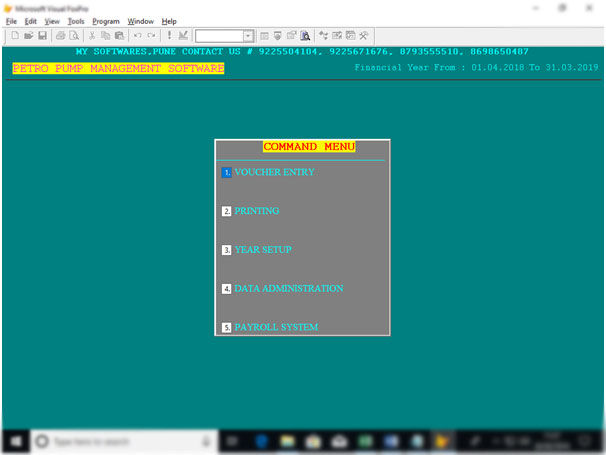Click the Copy toolbar icon

pyautogui.click(x=106, y=36)
